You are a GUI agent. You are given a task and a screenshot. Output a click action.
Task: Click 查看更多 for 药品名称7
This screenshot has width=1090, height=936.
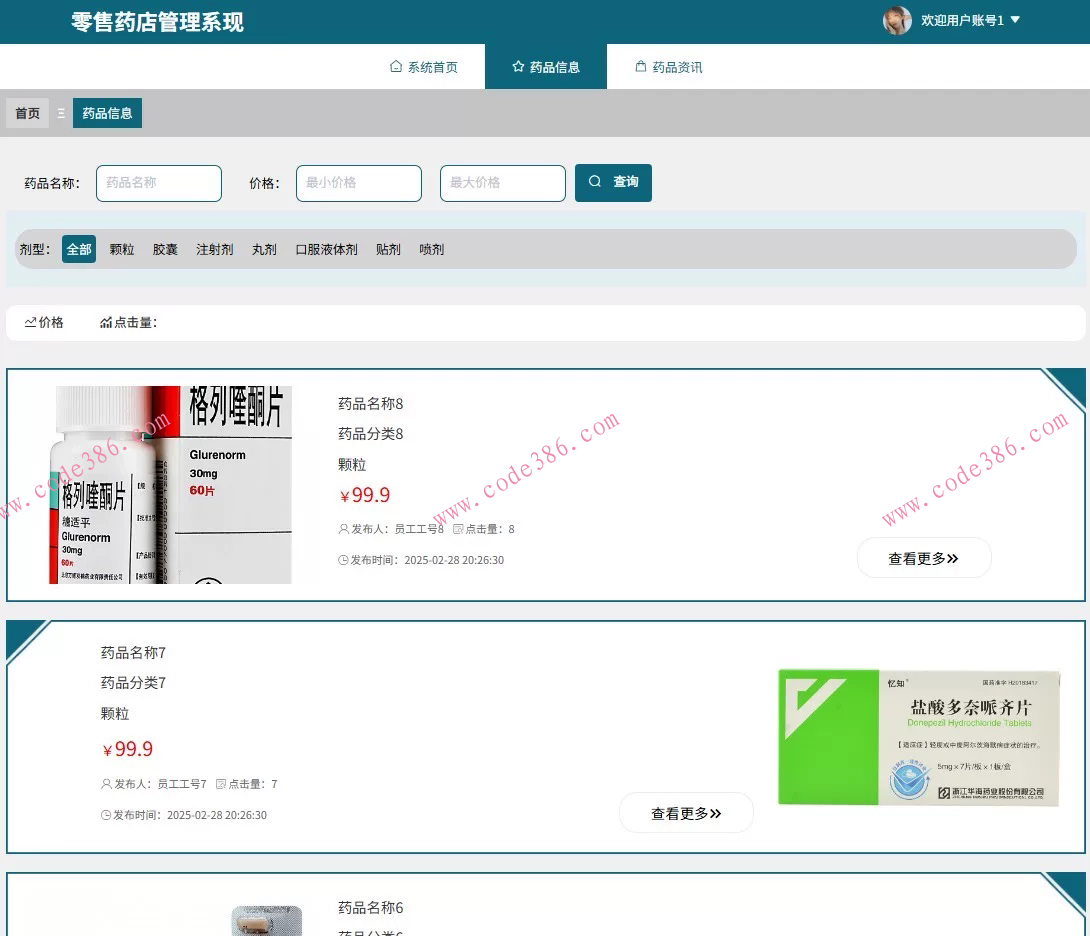coord(686,812)
